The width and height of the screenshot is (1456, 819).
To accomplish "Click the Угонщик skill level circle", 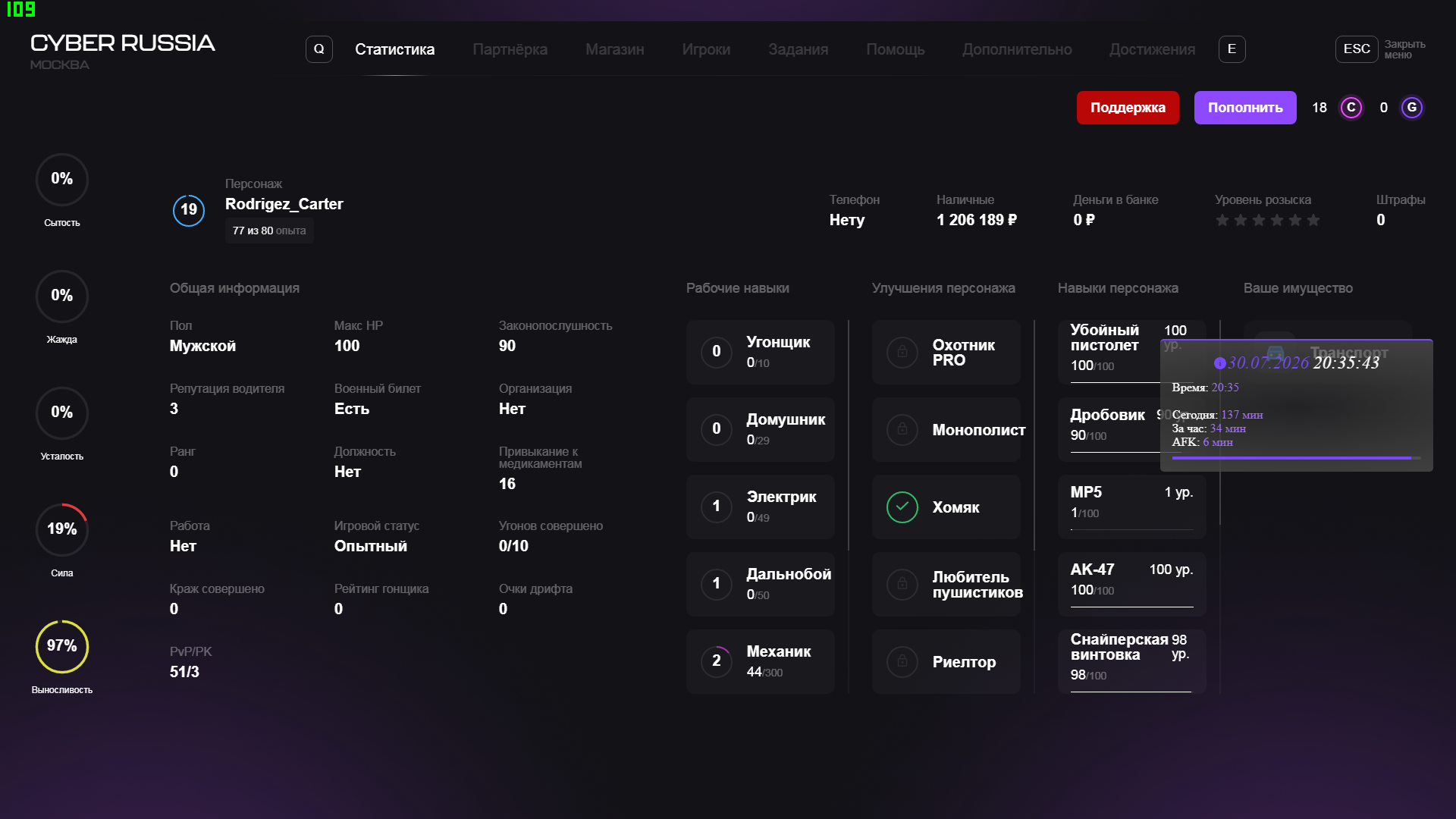I will [717, 353].
